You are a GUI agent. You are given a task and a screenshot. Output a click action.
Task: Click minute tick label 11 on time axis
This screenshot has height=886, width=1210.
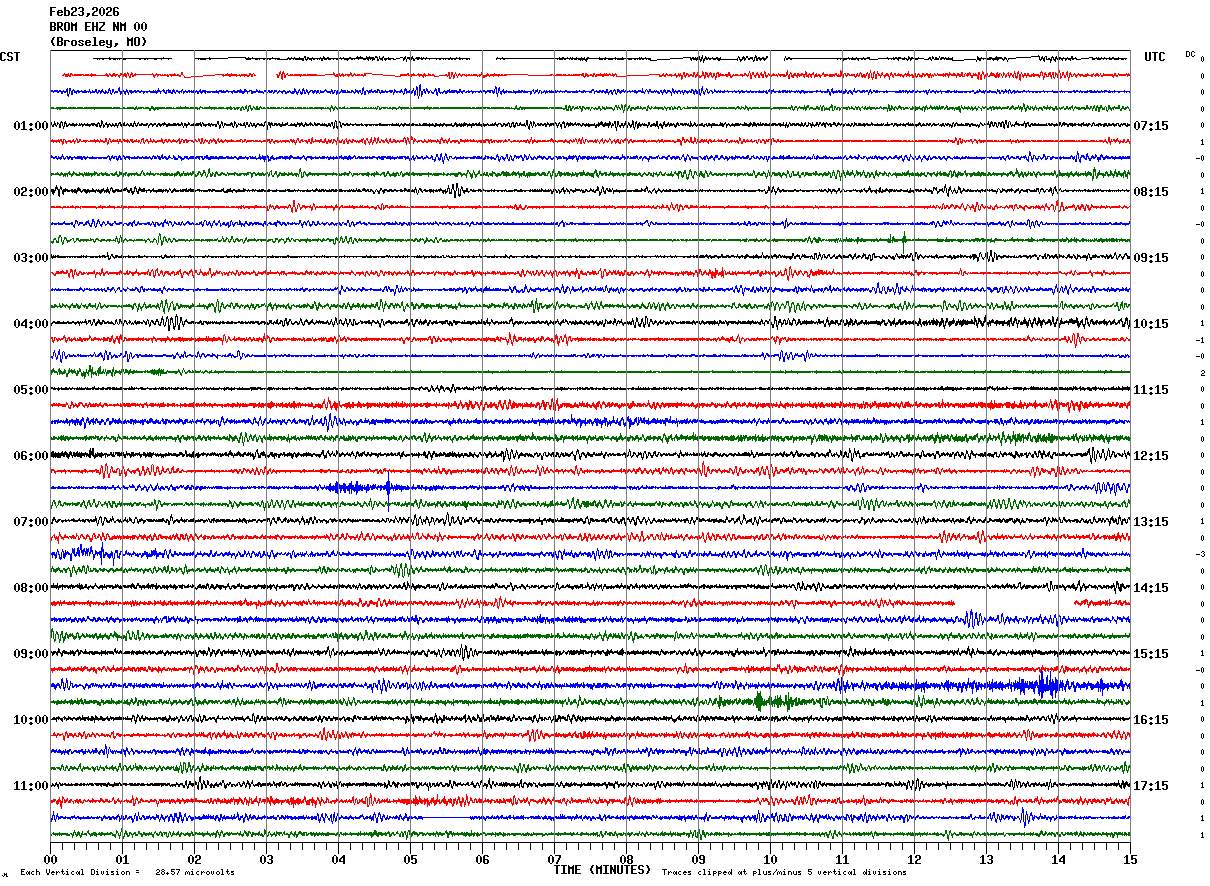click(842, 859)
